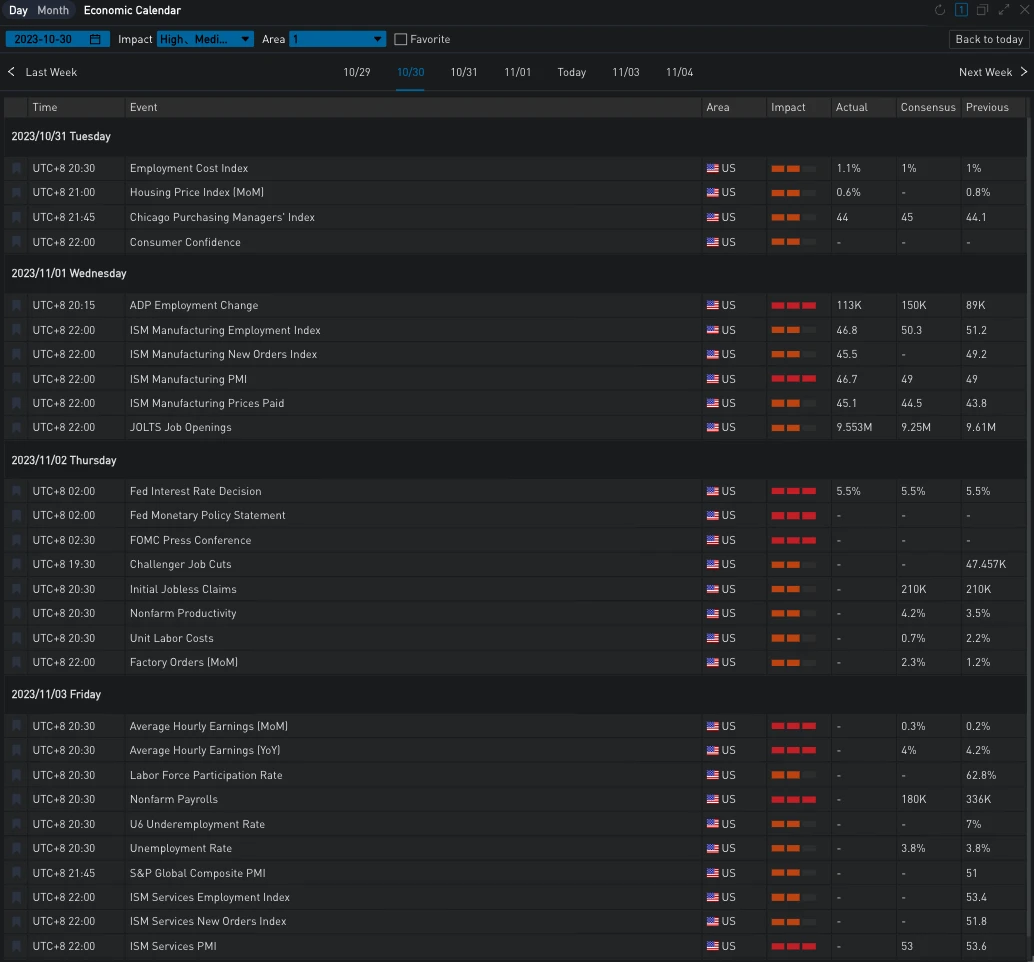Bookmark the Nonfarm Payrolls event
The image size is (1034, 962).
[16, 800]
